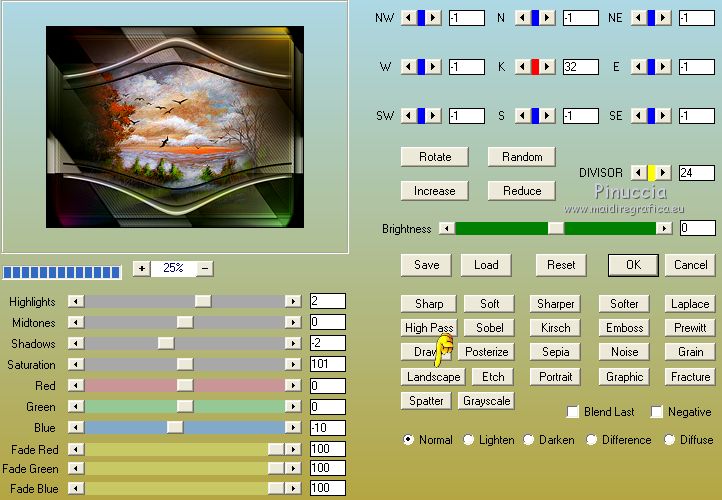Viewport: 722px width, 500px height.
Task: Confirm with the OK button
Action: 633,265
